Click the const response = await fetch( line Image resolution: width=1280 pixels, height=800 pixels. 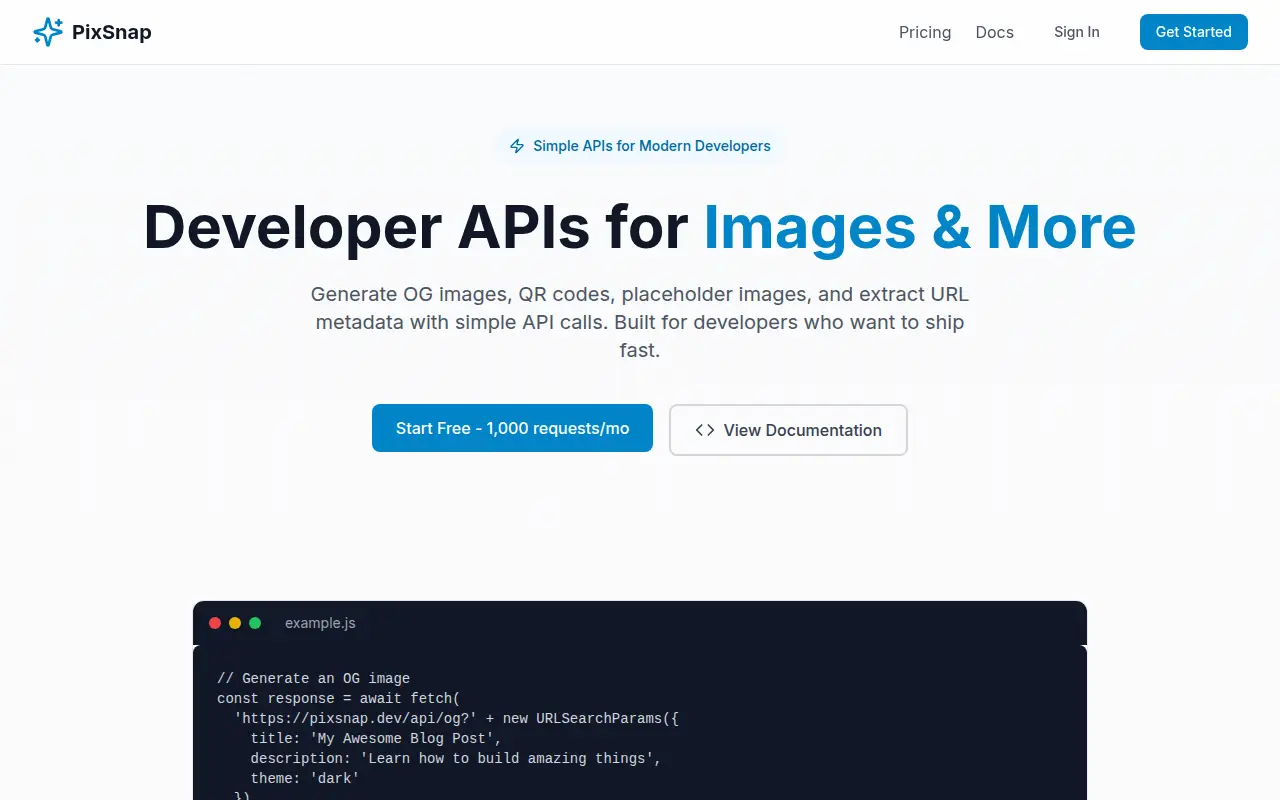(338, 698)
